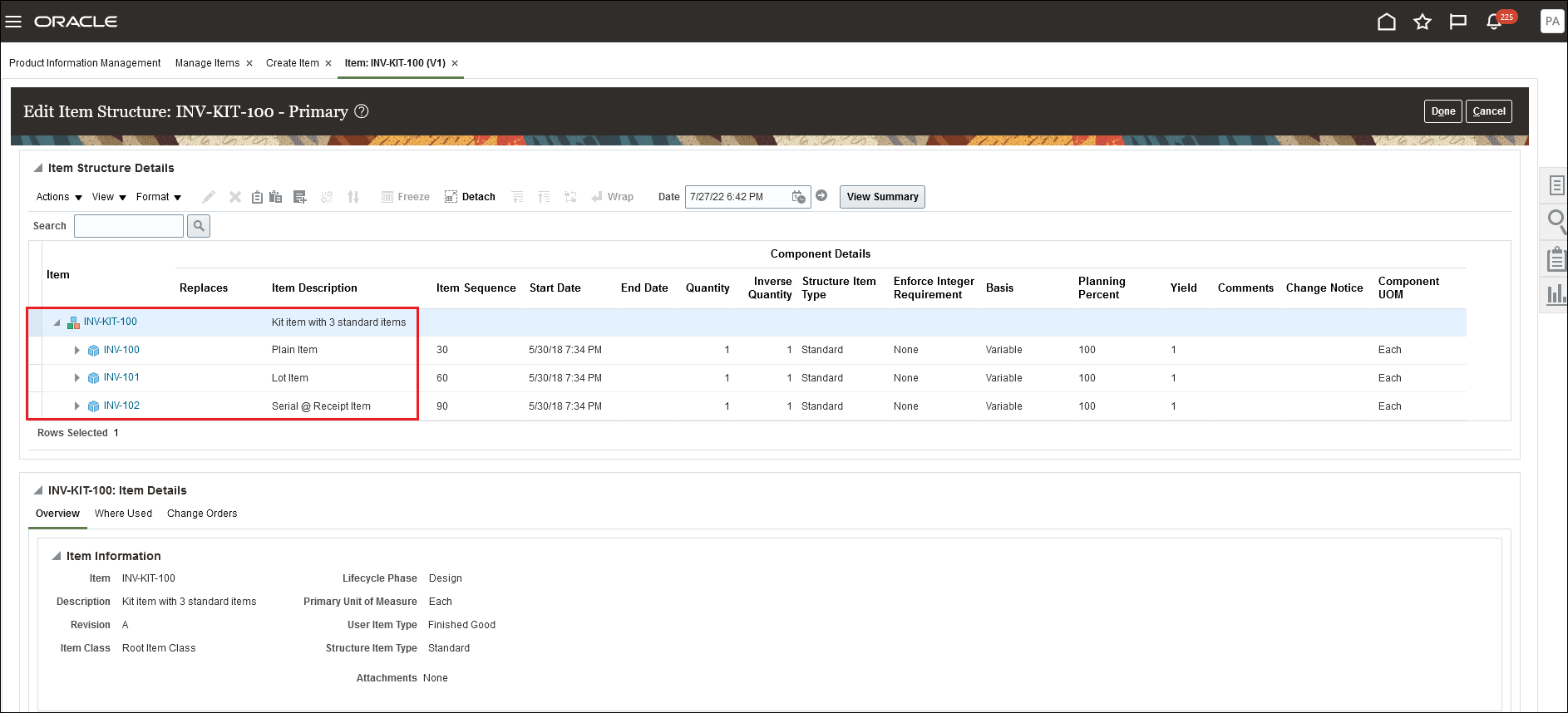
Task: Go to the Home page icon
Action: click(x=1387, y=22)
